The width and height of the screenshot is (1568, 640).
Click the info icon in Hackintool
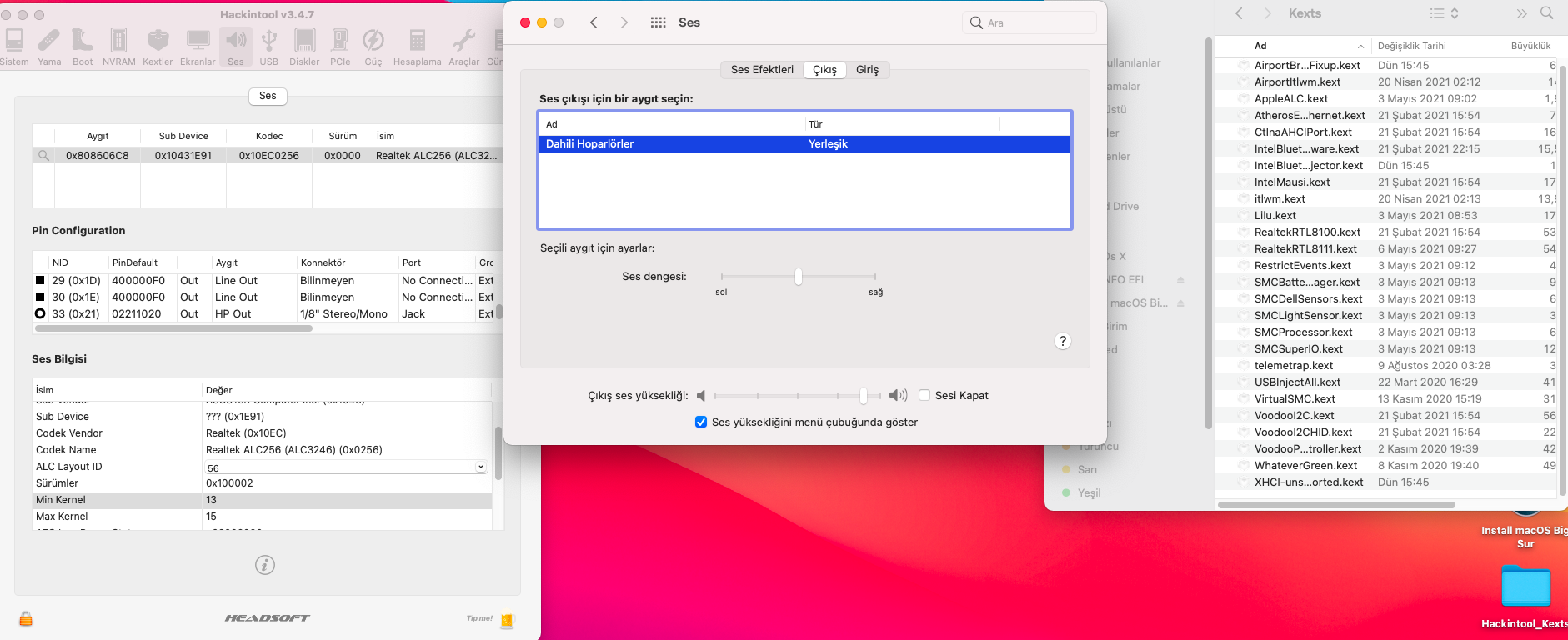(x=265, y=565)
